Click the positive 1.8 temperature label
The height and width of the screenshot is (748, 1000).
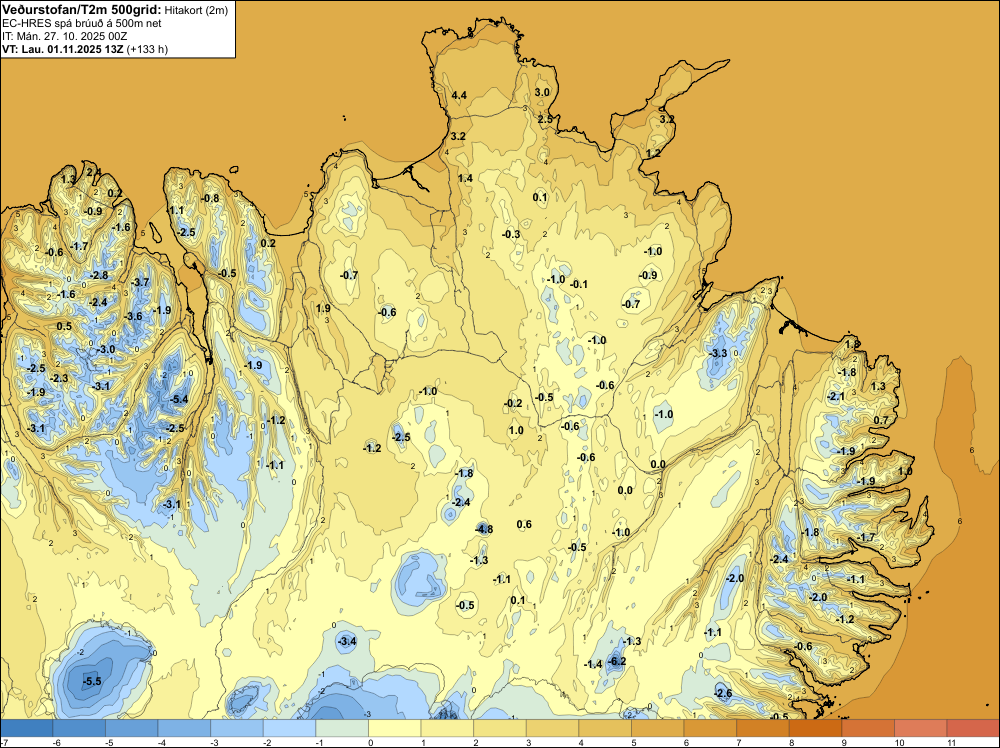(852, 344)
